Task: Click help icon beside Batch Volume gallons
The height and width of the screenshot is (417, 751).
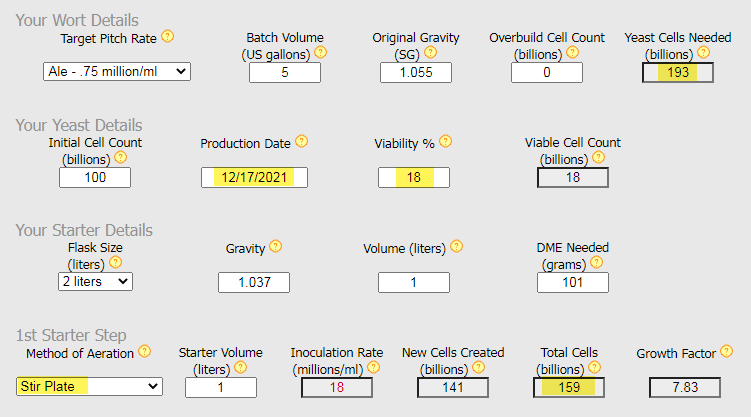Action: (x=321, y=52)
